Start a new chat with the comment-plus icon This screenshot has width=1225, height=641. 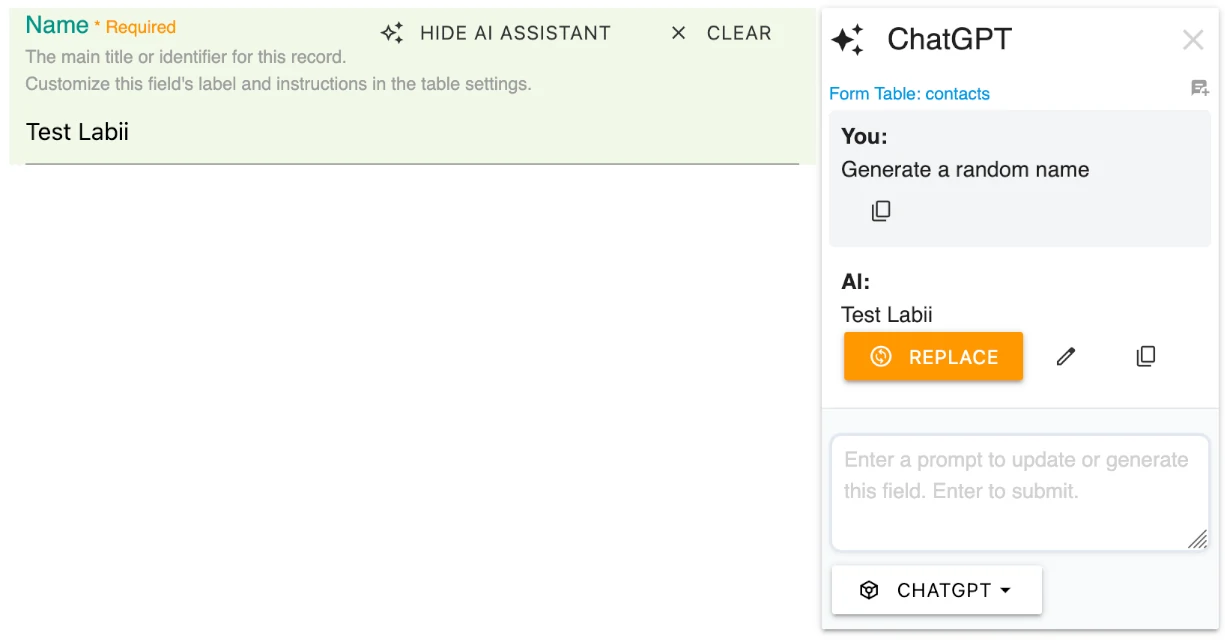coord(1199,88)
